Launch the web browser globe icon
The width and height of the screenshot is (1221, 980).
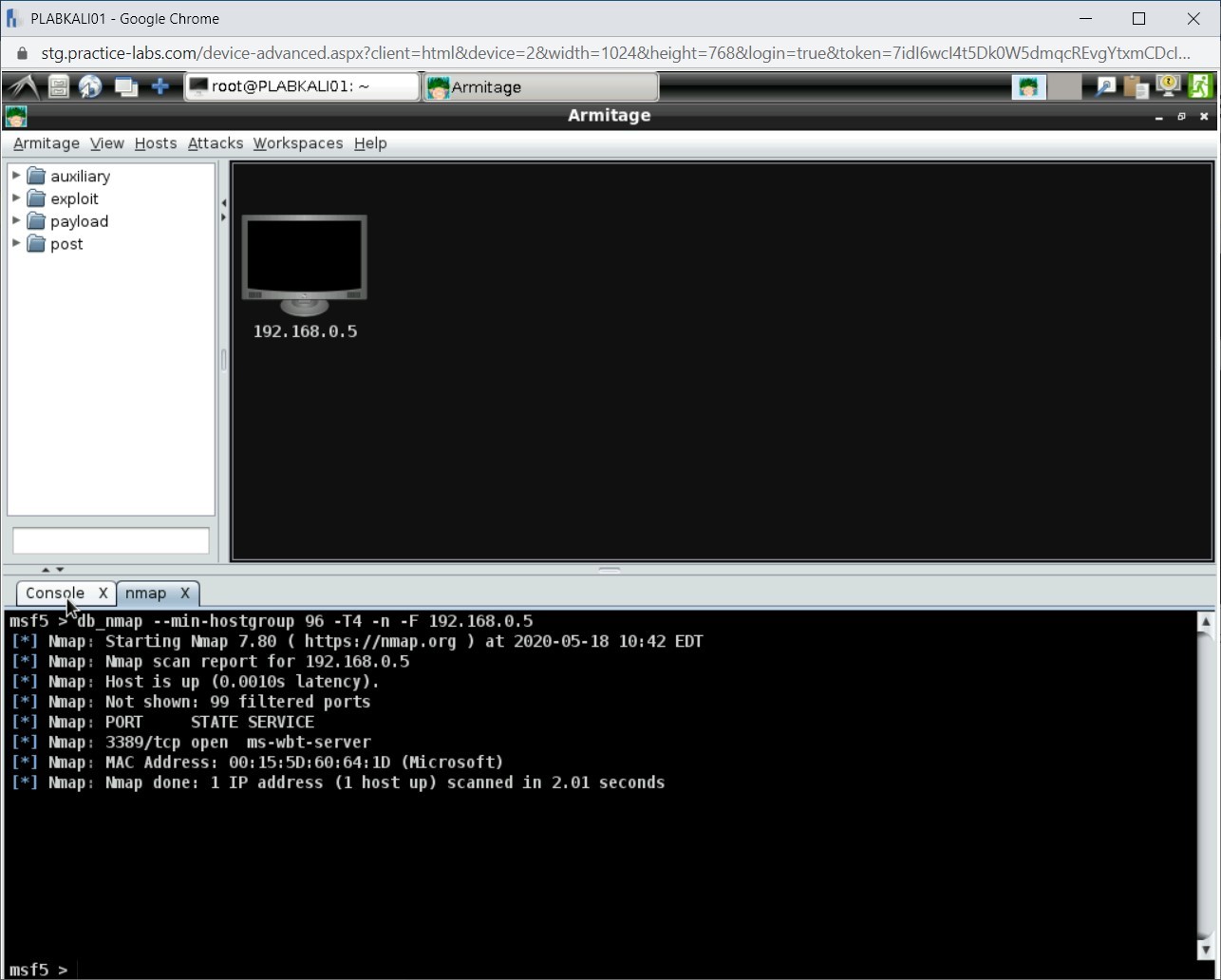pos(90,86)
